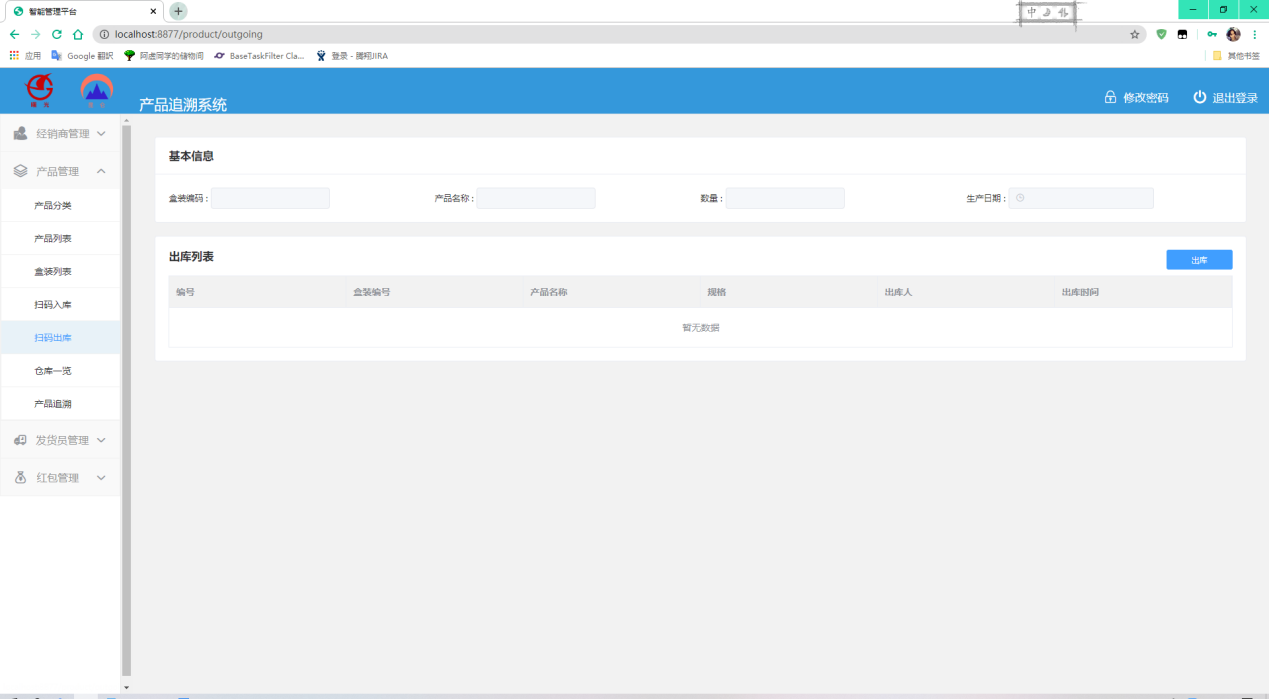Click the red logo in header
This screenshot has width=1269, height=699.
[40, 90]
